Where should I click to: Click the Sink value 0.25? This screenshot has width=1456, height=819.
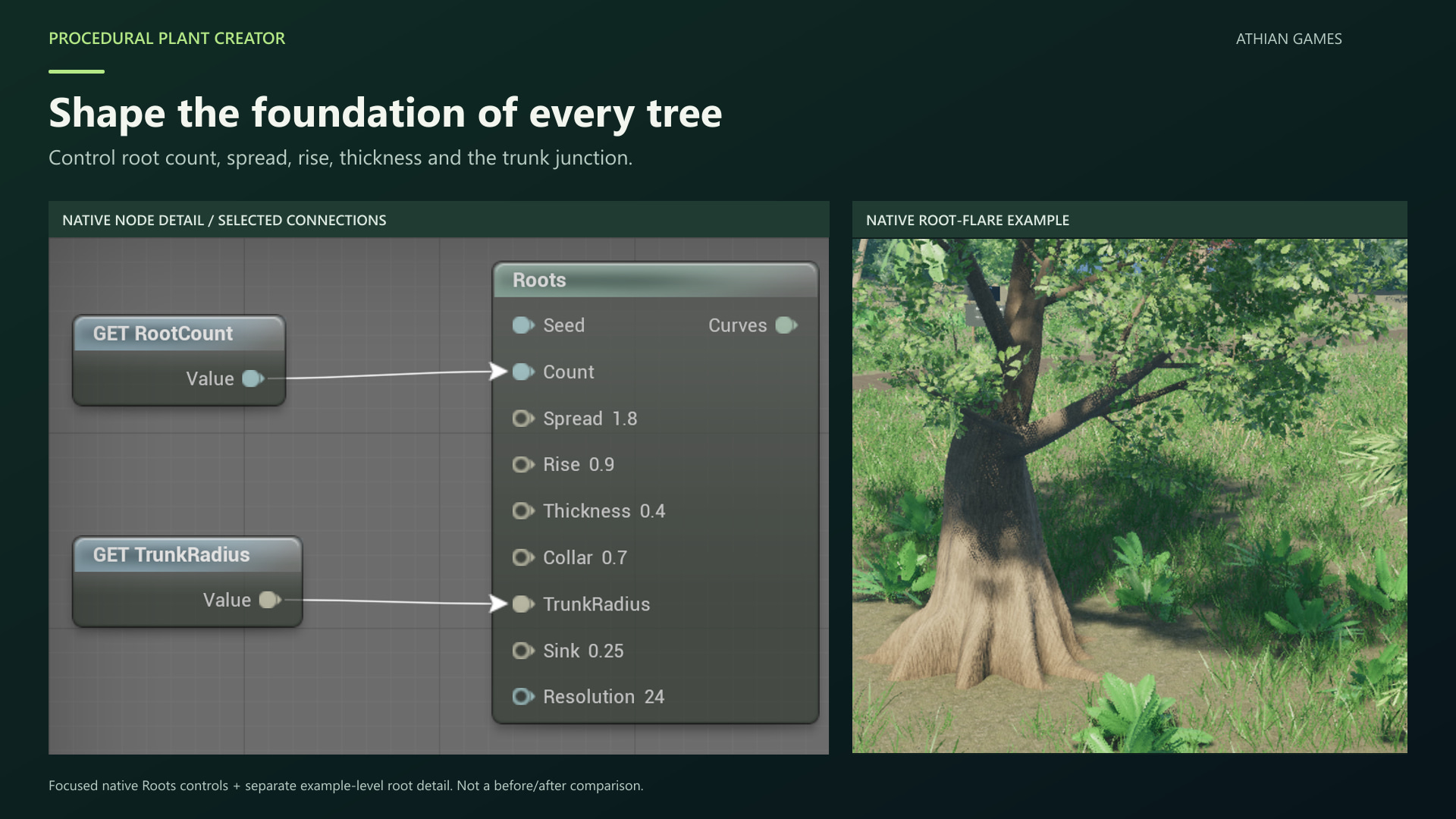(606, 651)
